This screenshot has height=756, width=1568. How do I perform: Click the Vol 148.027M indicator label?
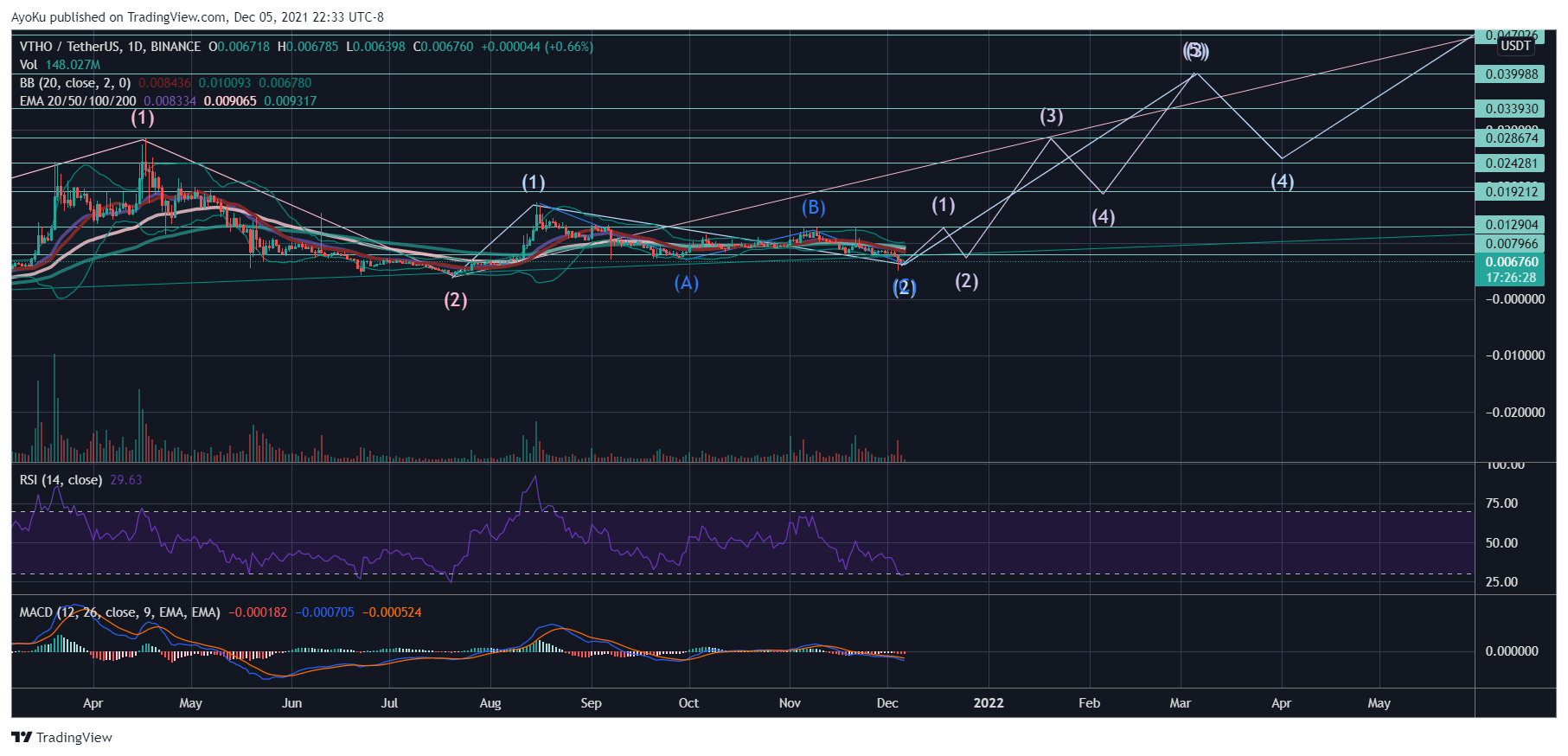coord(60,65)
